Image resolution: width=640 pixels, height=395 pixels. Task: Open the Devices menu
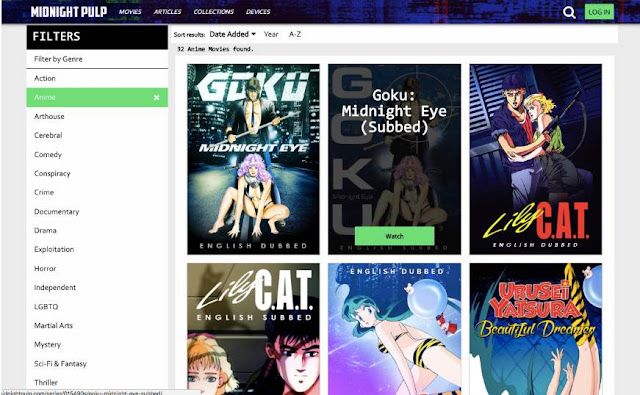(x=258, y=12)
